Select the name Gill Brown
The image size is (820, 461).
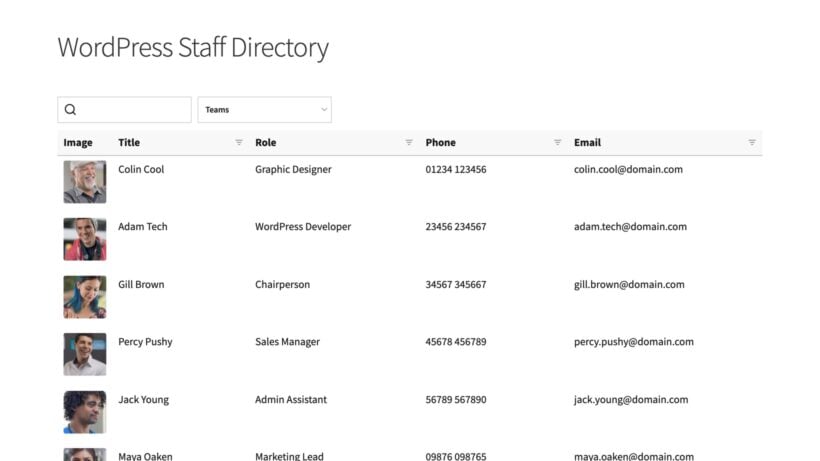(141, 284)
